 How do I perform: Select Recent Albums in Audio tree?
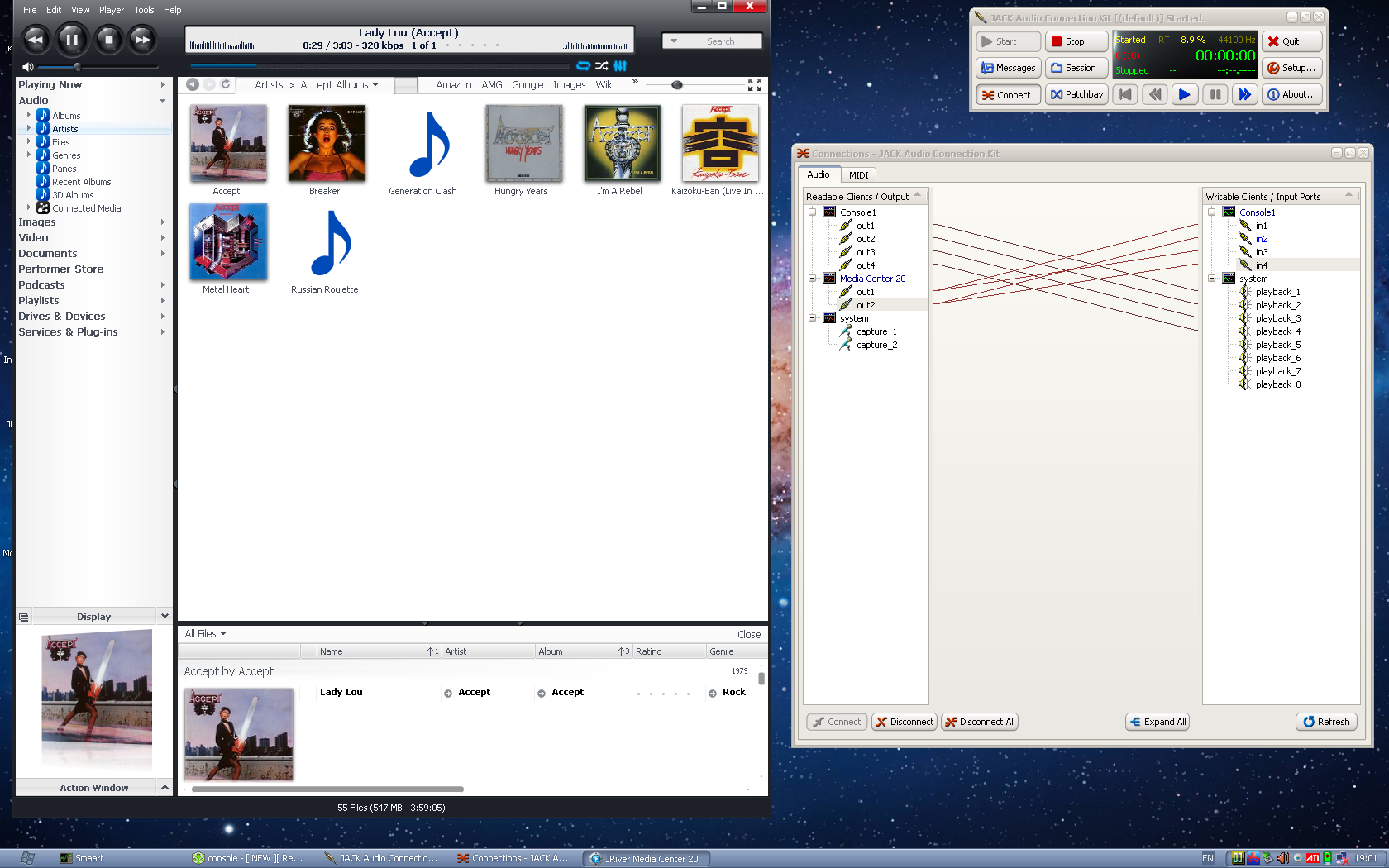[81, 182]
